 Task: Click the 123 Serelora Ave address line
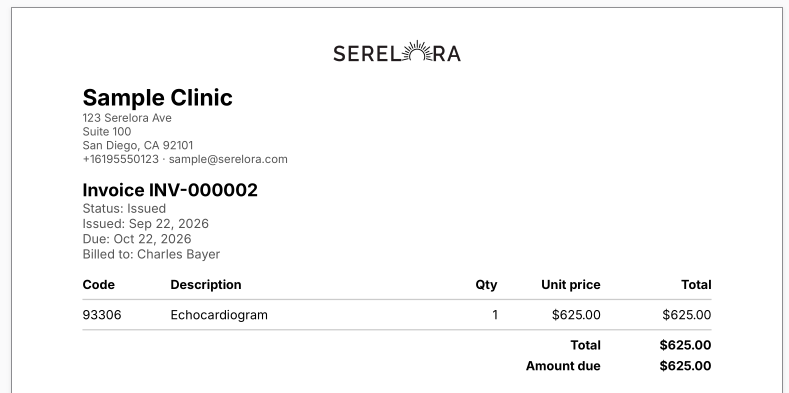pyautogui.click(x=127, y=118)
